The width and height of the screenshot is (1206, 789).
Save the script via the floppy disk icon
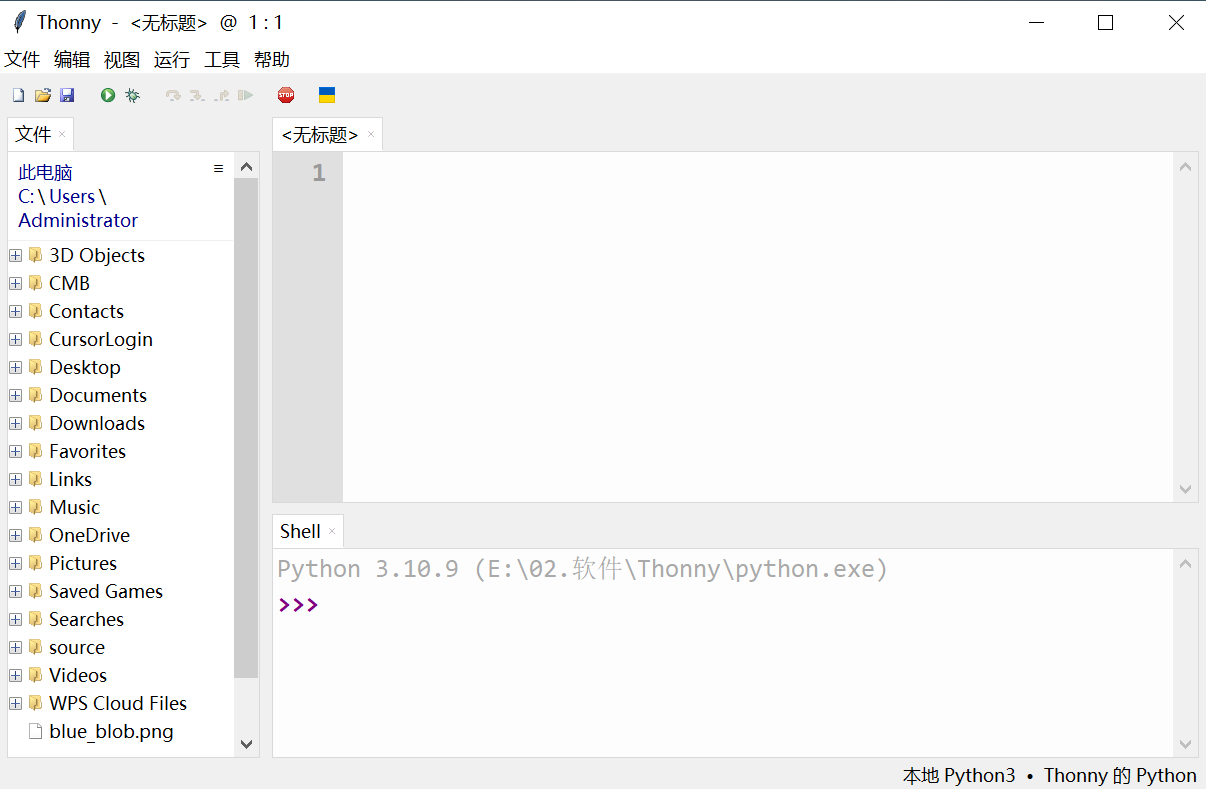[x=67, y=95]
